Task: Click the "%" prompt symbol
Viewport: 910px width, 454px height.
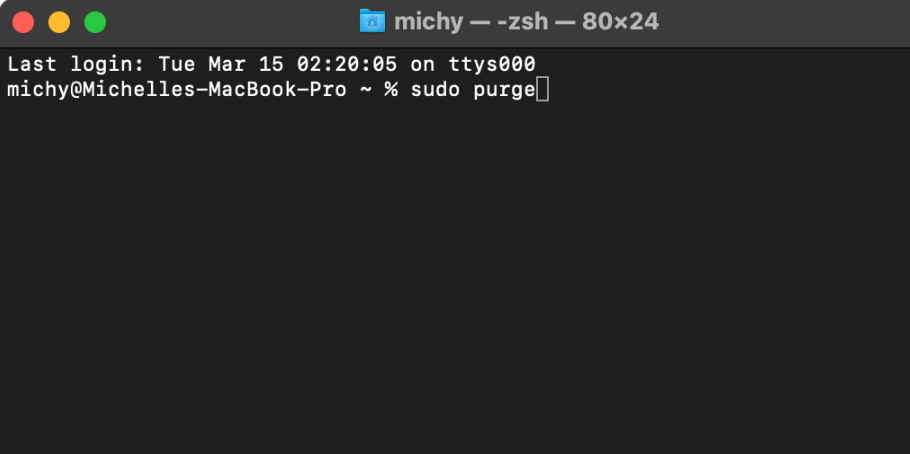Action: click(390, 90)
